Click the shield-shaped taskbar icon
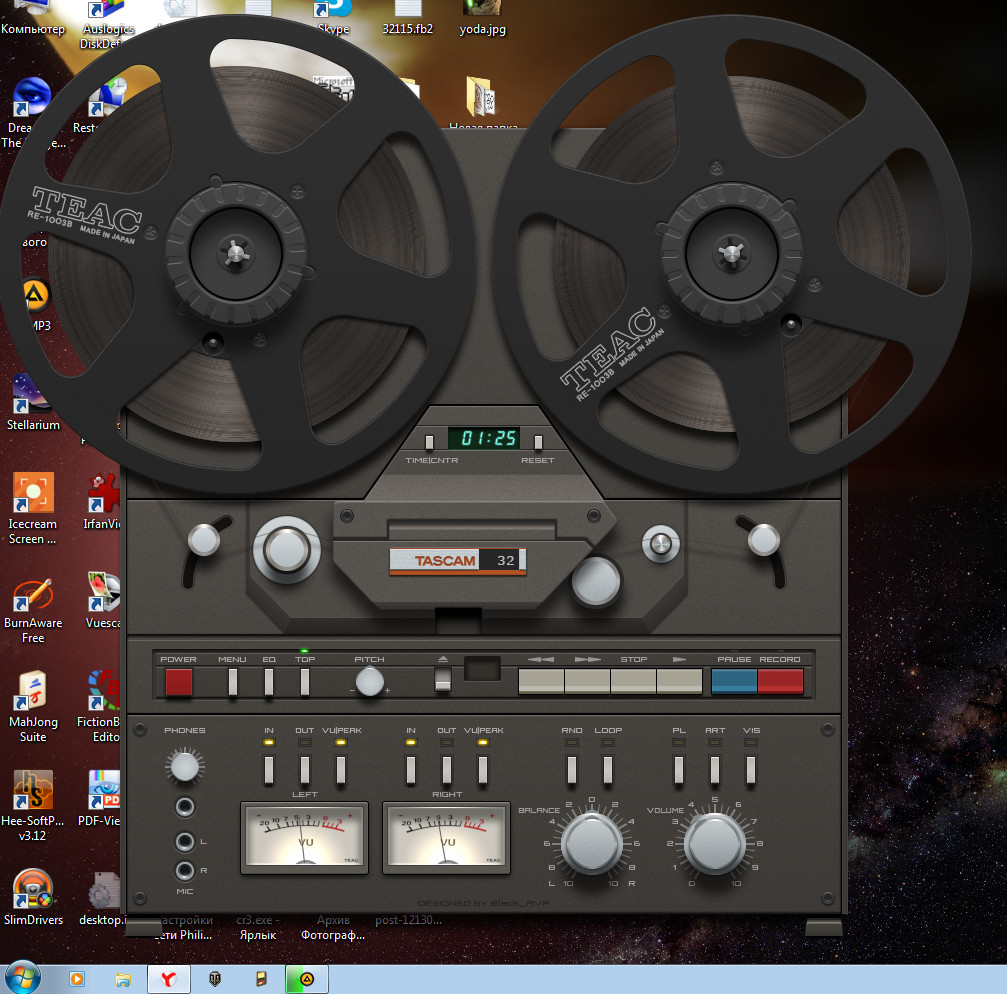This screenshot has width=1007, height=994. (x=215, y=979)
